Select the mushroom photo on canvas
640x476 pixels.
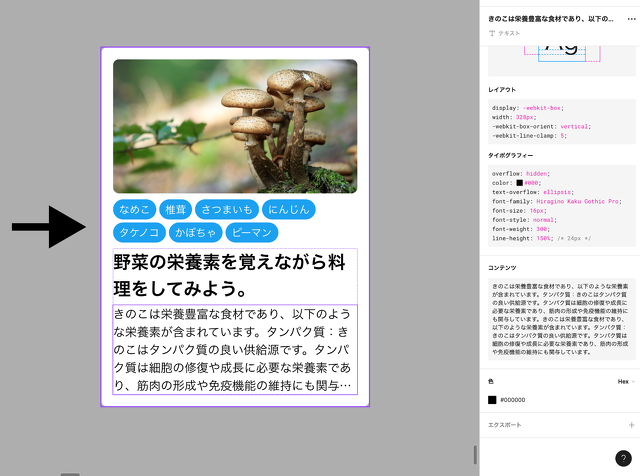tap(235, 126)
